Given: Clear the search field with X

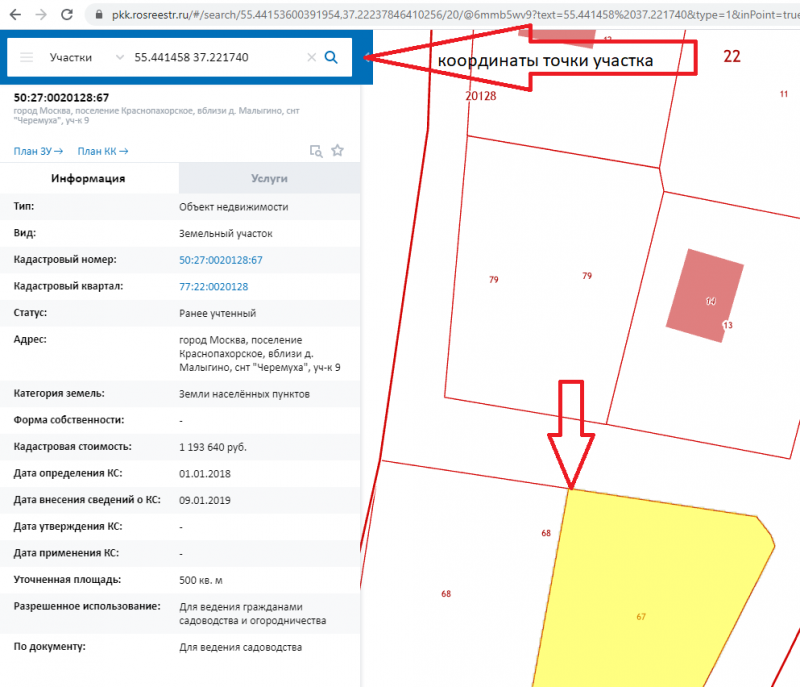Looking at the screenshot, I should coord(311,58).
